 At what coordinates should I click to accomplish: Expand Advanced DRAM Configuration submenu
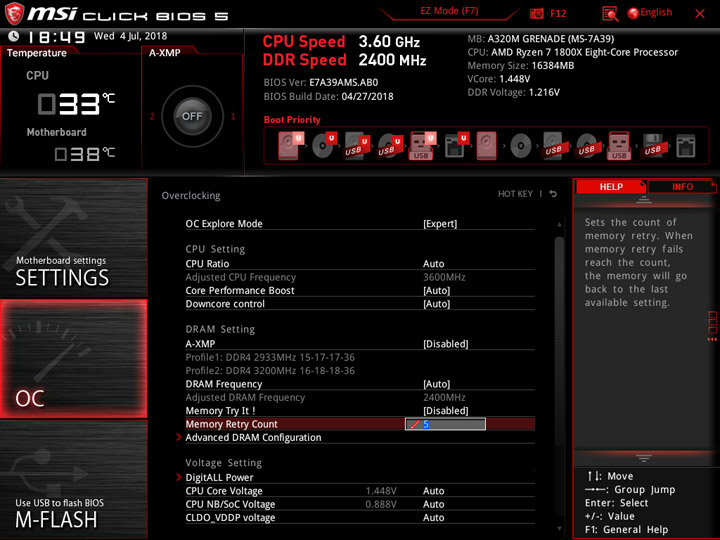253,437
